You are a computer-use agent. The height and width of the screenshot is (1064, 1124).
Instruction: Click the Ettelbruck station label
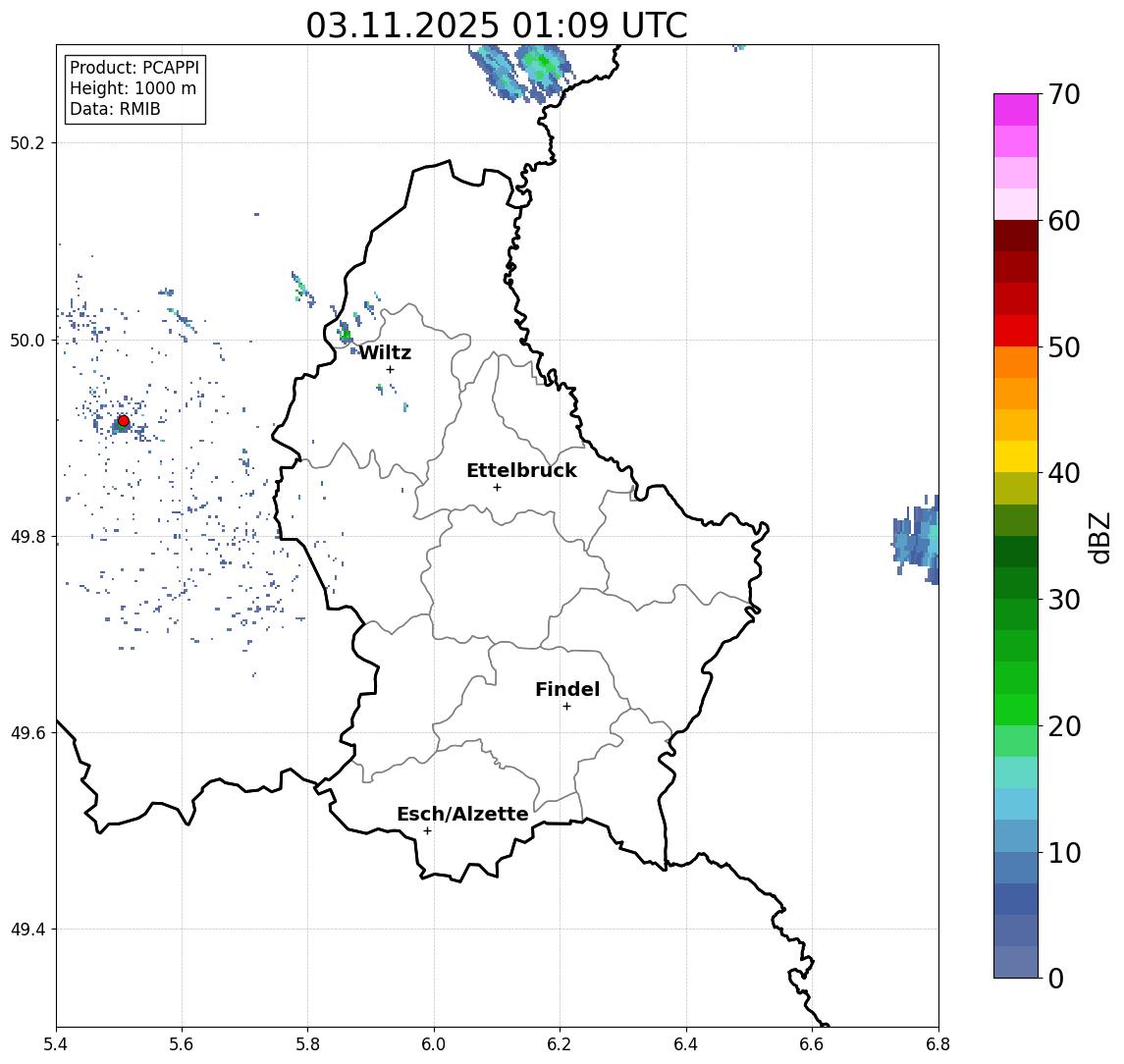(522, 470)
